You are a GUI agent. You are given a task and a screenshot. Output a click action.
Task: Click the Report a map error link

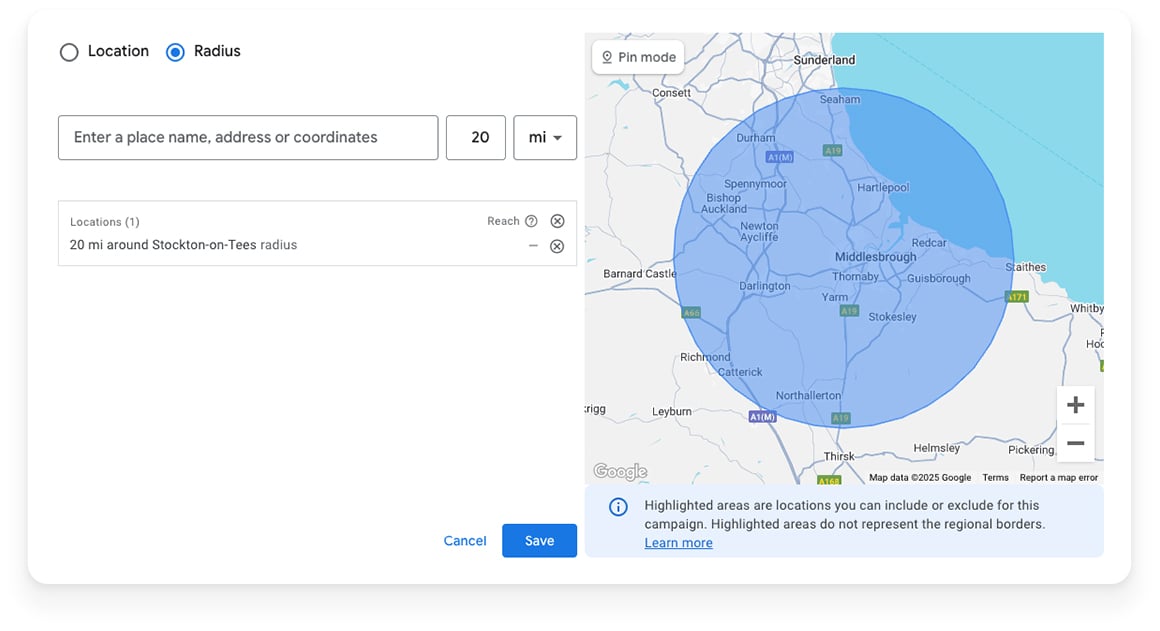tap(1059, 478)
